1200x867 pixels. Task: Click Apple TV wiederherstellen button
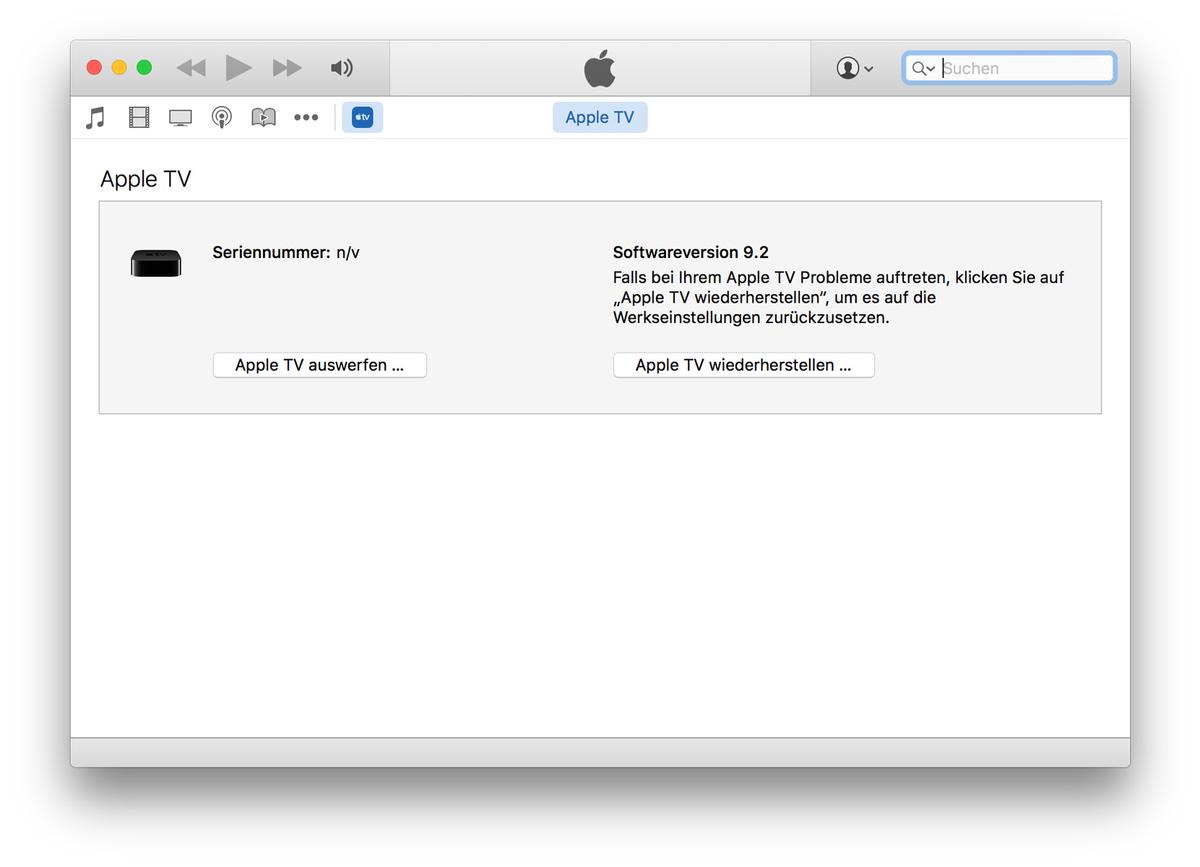(x=744, y=365)
